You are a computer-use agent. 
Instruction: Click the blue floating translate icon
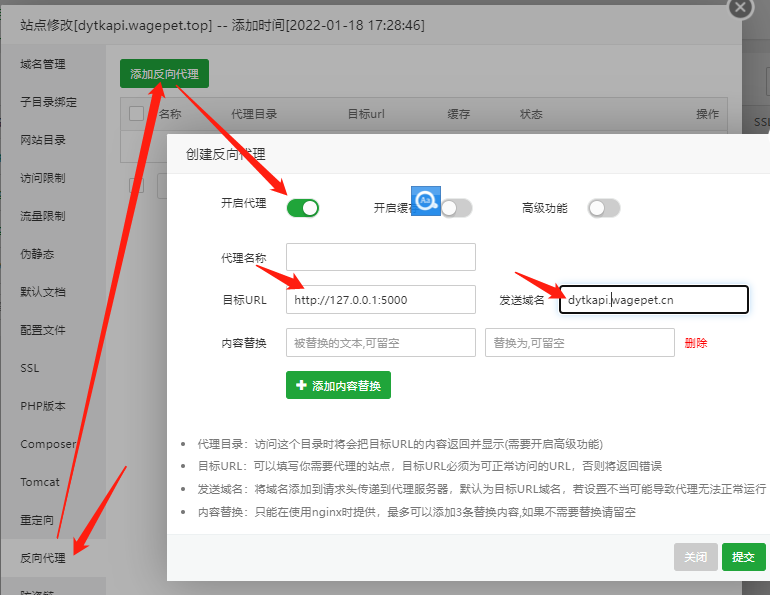pos(426,200)
